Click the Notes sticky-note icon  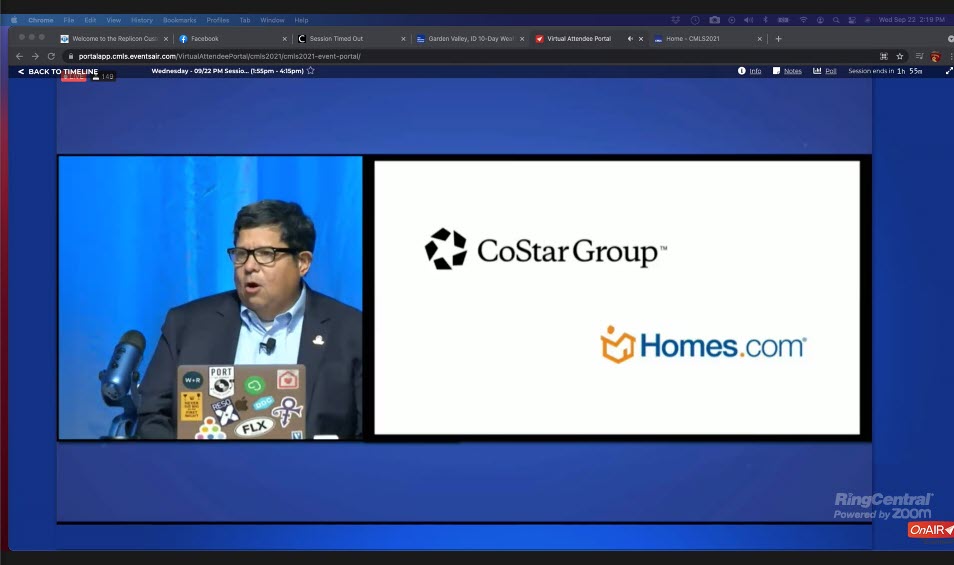pyautogui.click(x=776, y=71)
